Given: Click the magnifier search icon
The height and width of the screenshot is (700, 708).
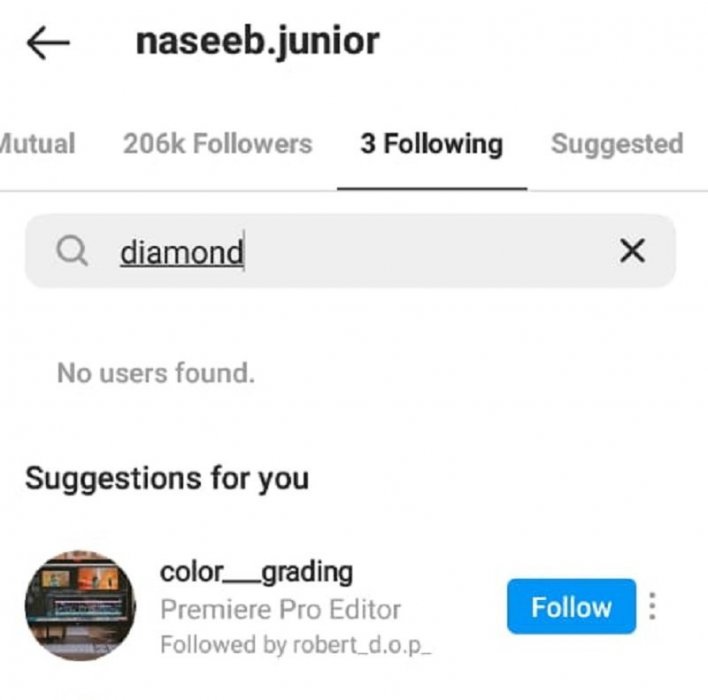Looking at the screenshot, I should pyautogui.click(x=72, y=251).
